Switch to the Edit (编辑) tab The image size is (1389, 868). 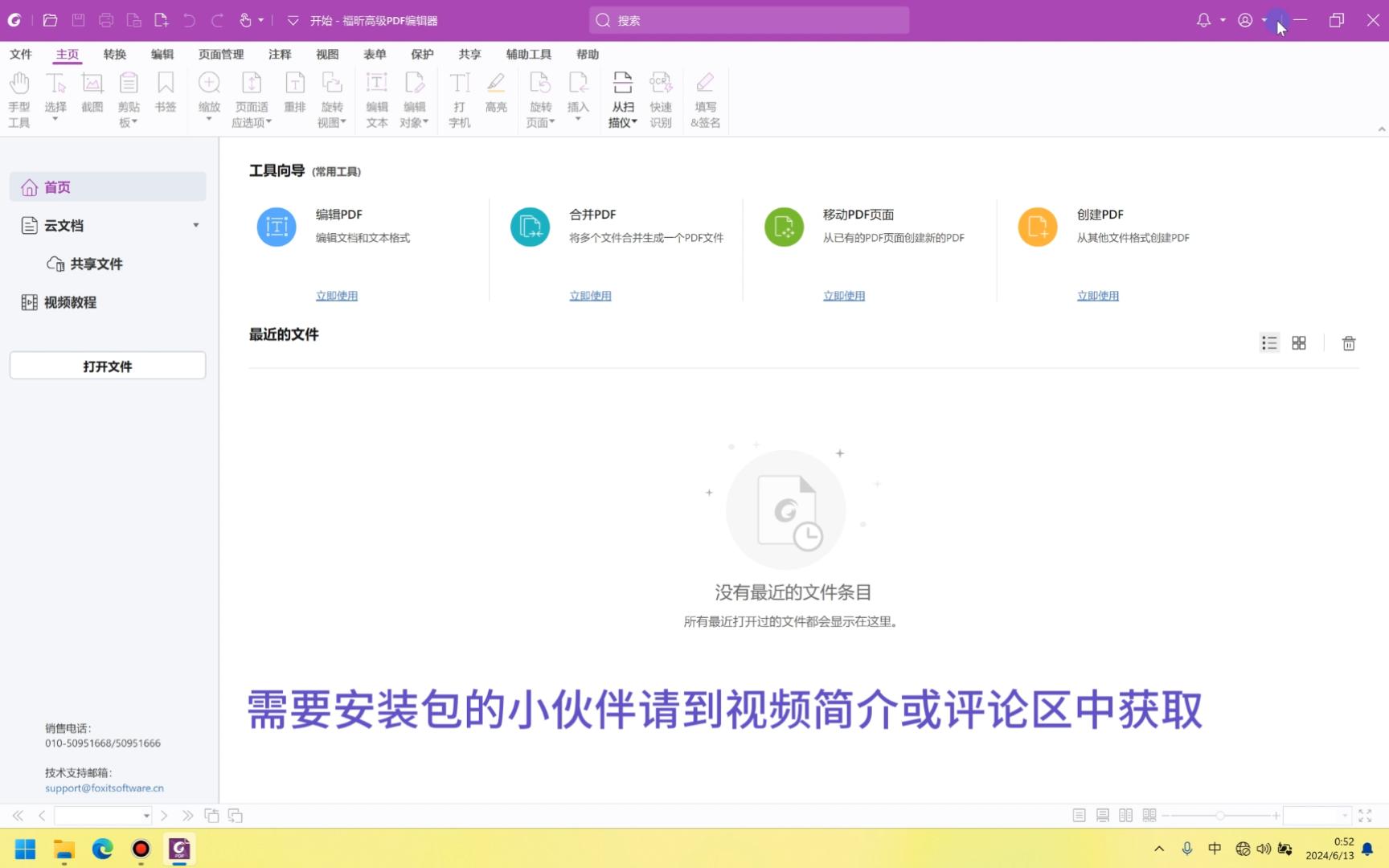tap(162, 54)
